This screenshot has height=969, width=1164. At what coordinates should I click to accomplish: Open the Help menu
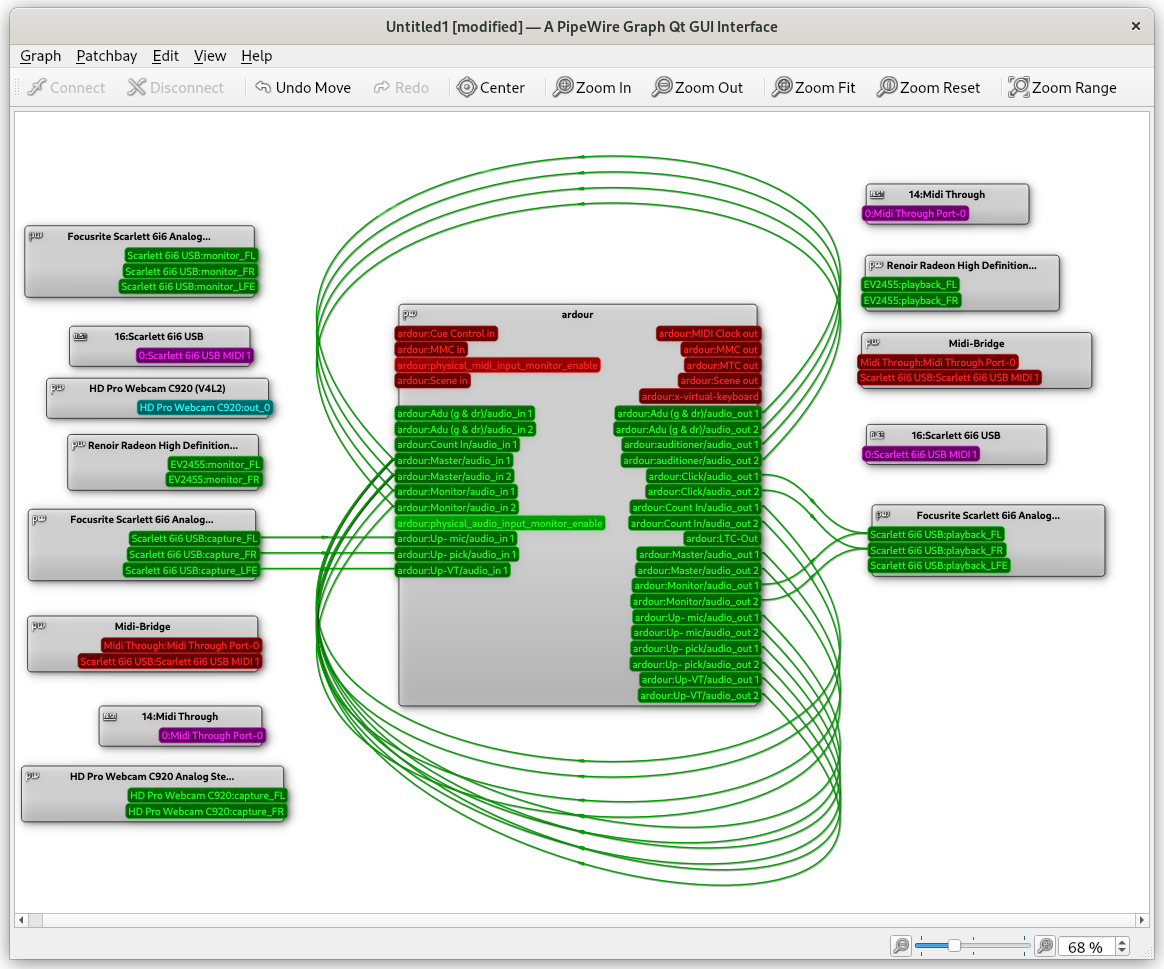click(257, 56)
